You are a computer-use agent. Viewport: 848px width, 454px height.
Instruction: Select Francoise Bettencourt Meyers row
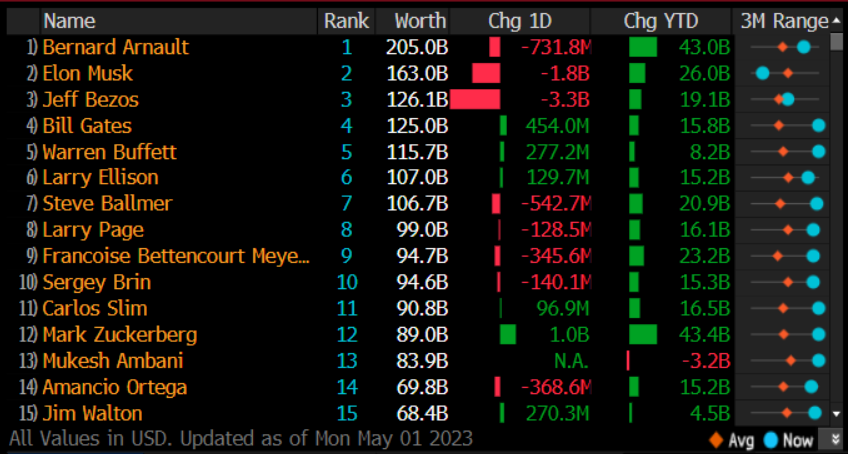[176, 256]
